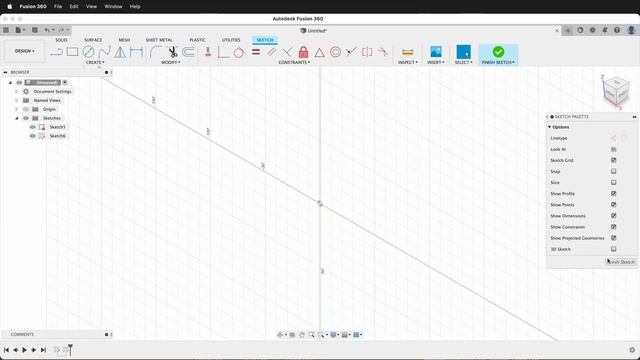This screenshot has width=640, height=360.
Task: Toggle visibility of the Origin folder
Action: coord(26,109)
